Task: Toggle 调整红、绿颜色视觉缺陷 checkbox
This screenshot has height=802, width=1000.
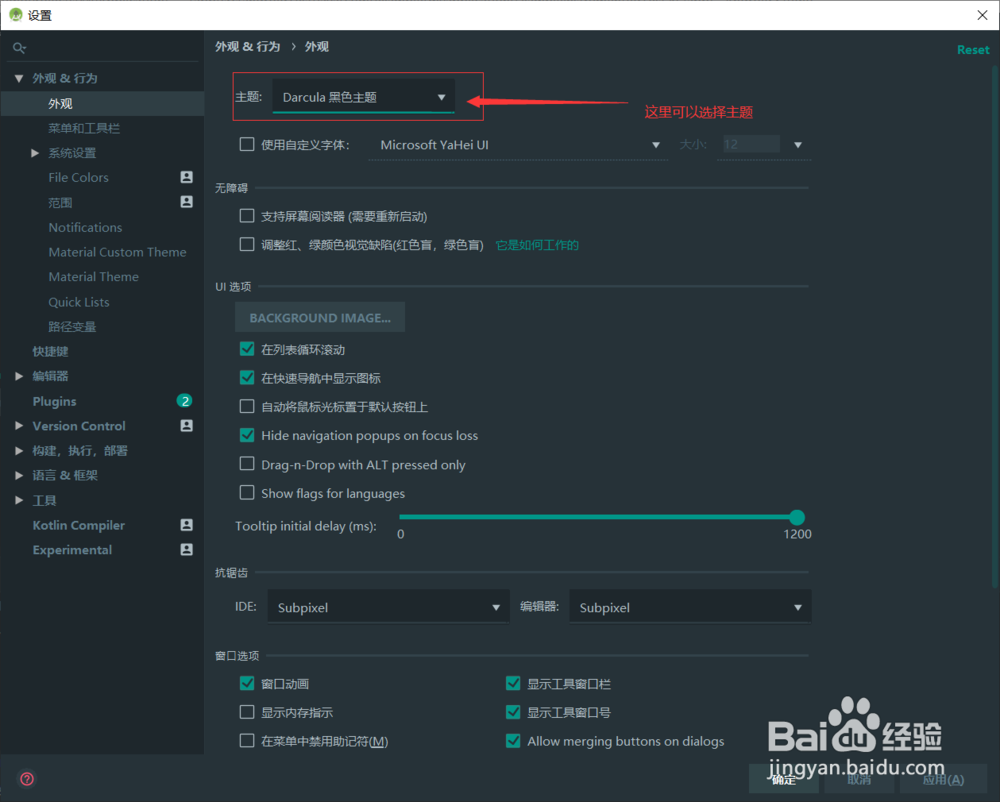Action: 247,244
